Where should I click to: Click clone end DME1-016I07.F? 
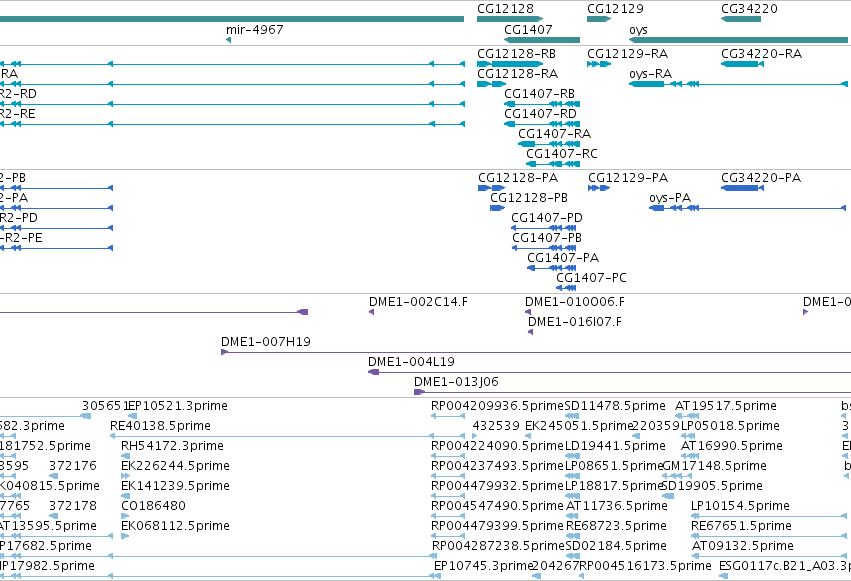click(x=530, y=332)
